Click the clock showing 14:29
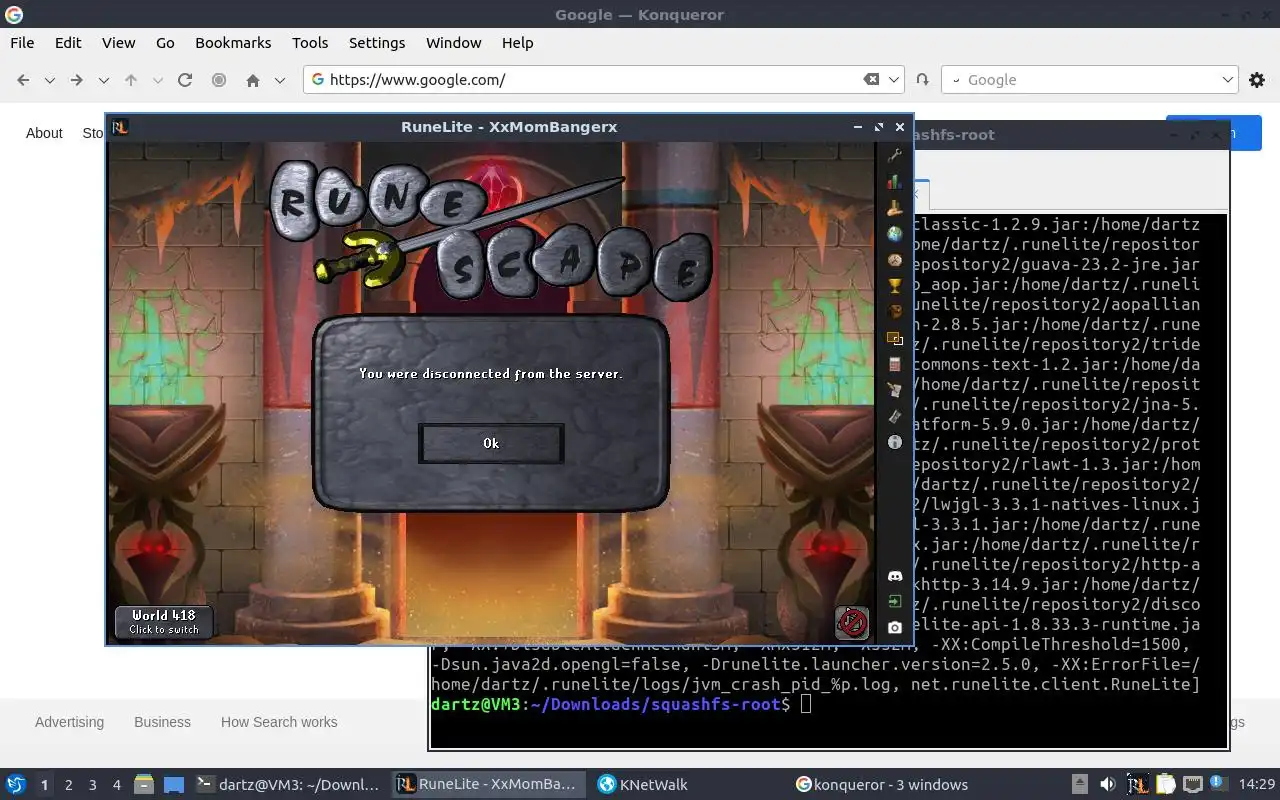Image resolution: width=1280 pixels, height=800 pixels. click(x=1257, y=785)
